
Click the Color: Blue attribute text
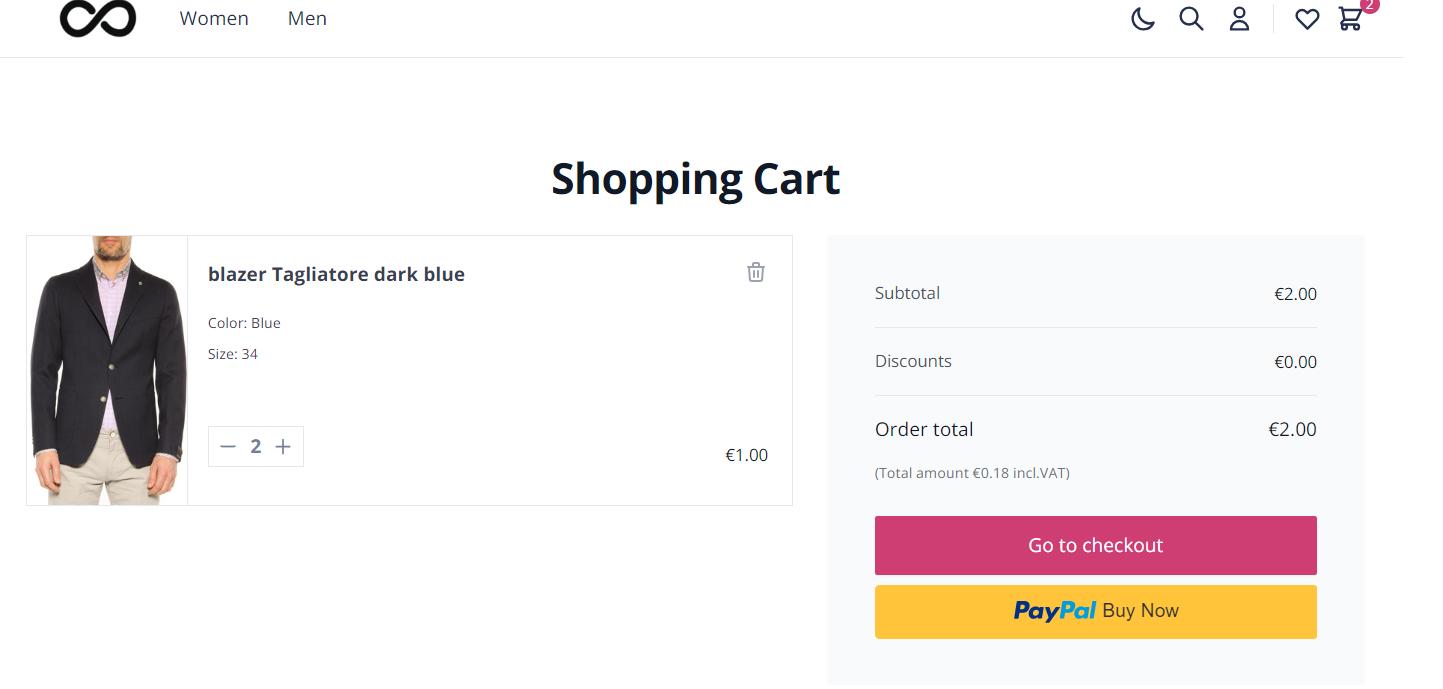coord(244,323)
